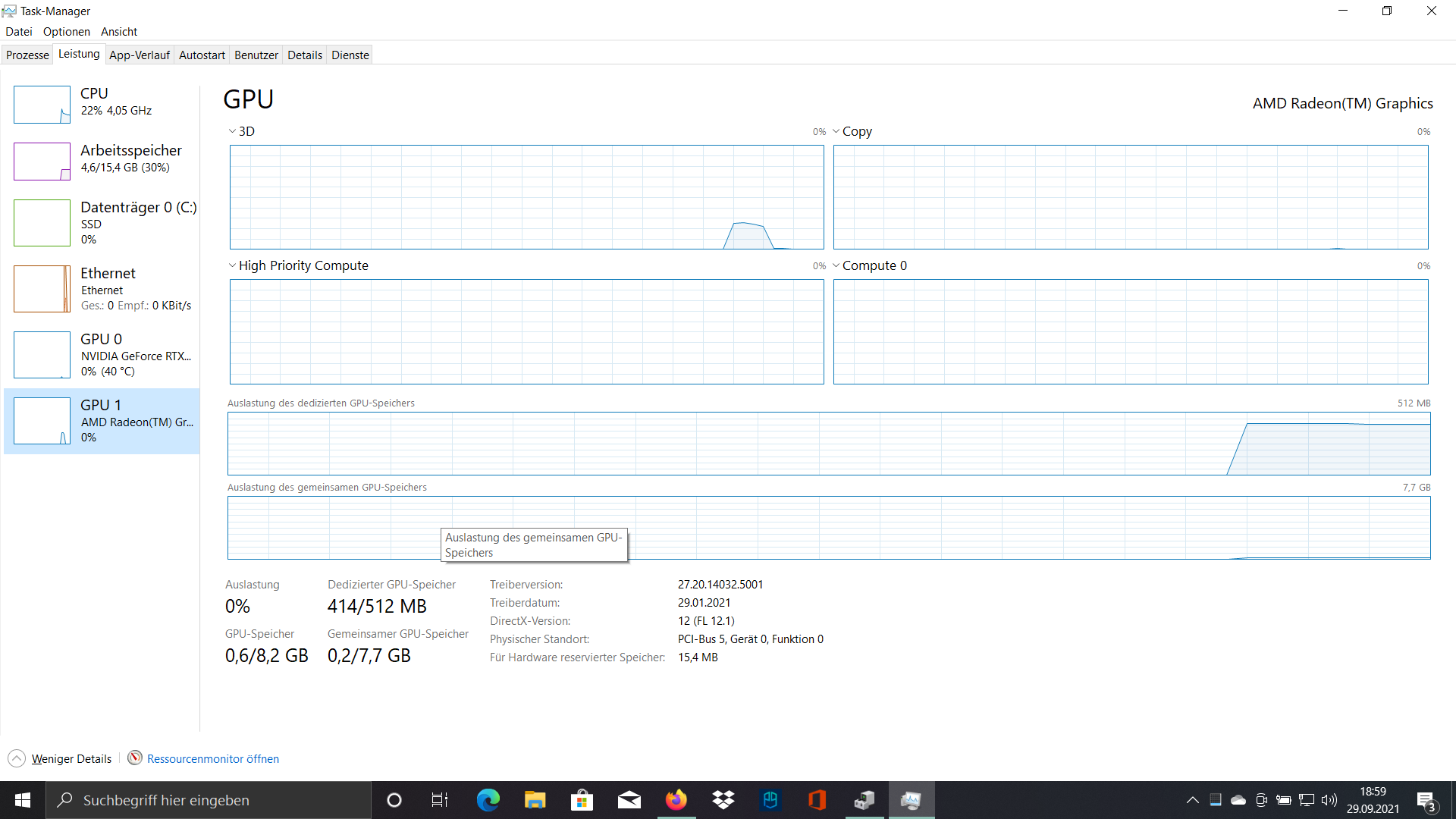Click the Compute 0 usage graph

point(1131,331)
